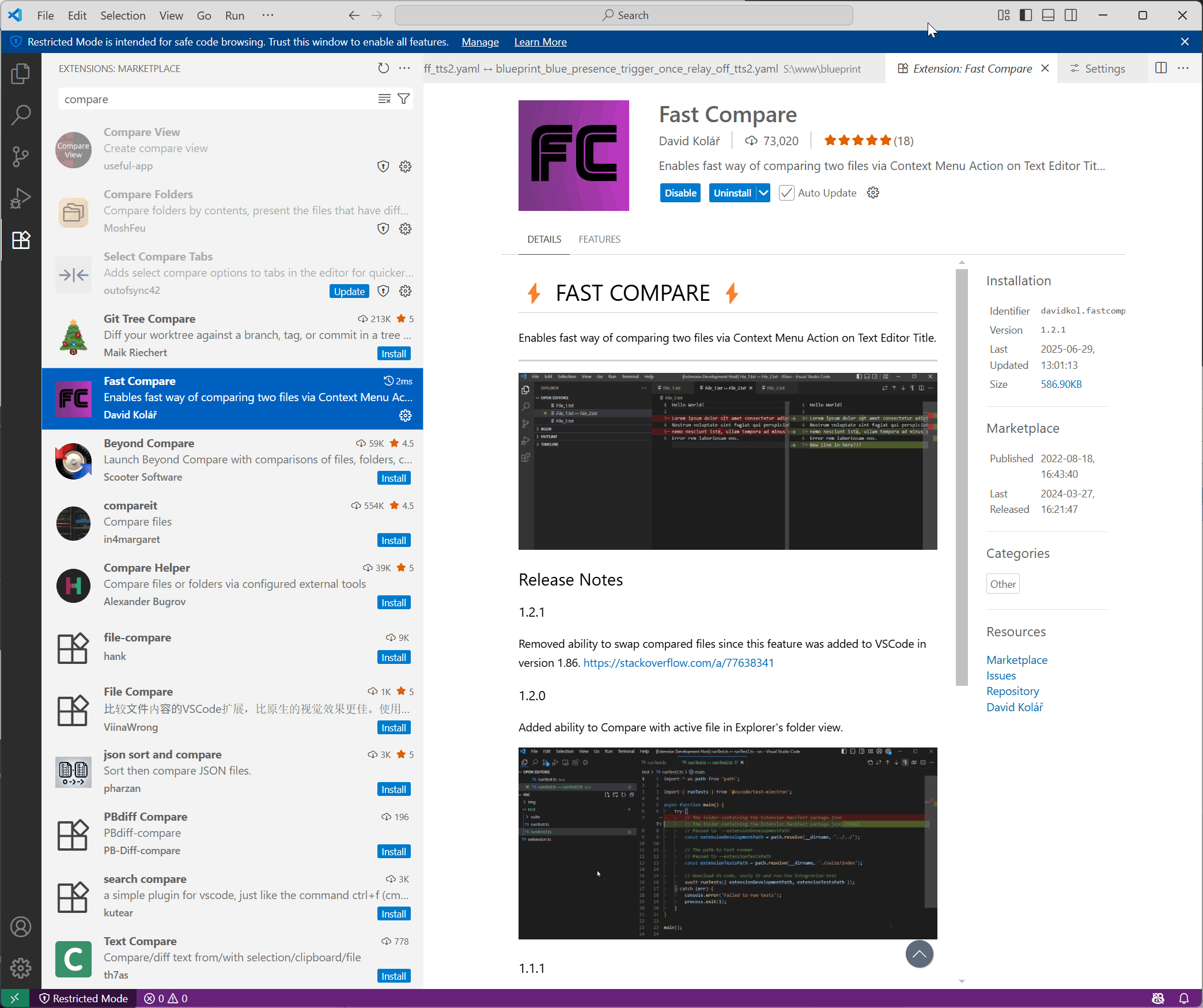Toggle the bottom panel visibility
The width and height of the screenshot is (1203, 1008).
pyautogui.click(x=1048, y=16)
